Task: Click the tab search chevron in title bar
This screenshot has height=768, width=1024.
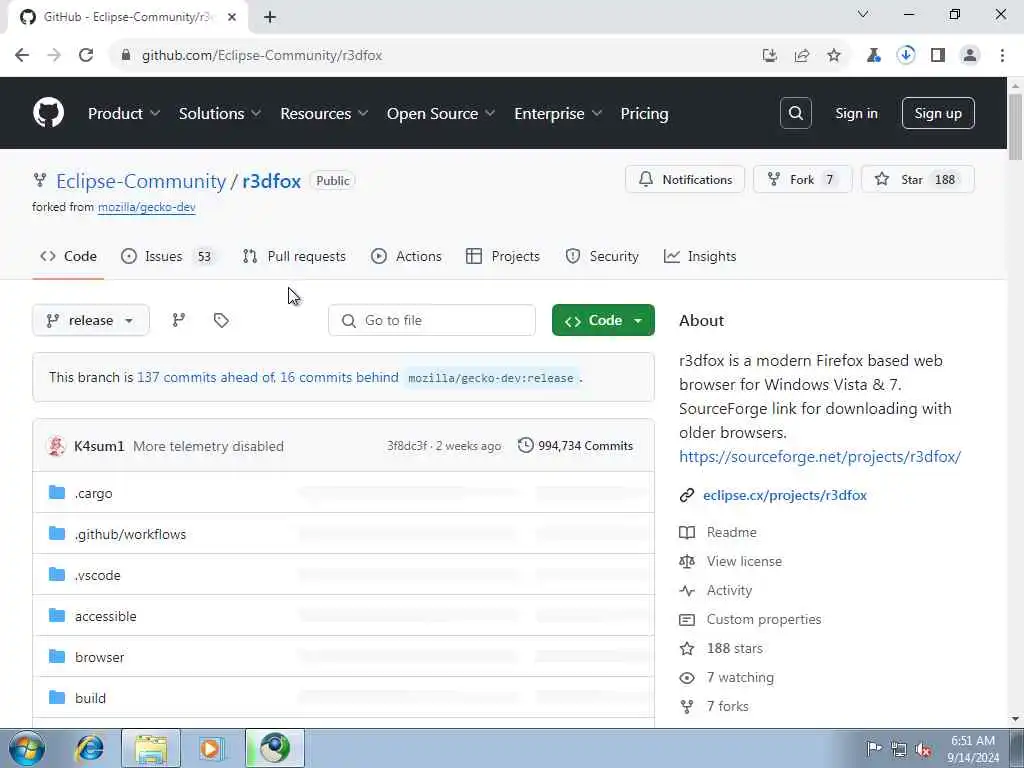Action: pyautogui.click(x=863, y=14)
